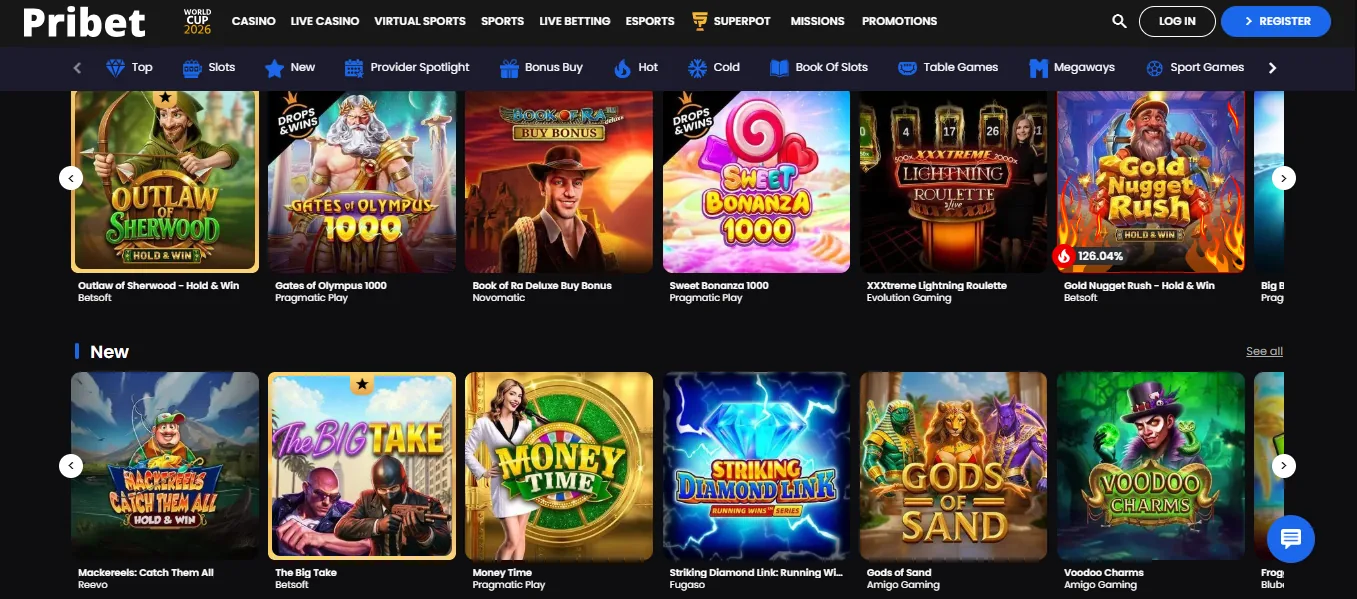Open The Big Take thumbnail
This screenshot has height=599, width=1357.
(x=362, y=466)
